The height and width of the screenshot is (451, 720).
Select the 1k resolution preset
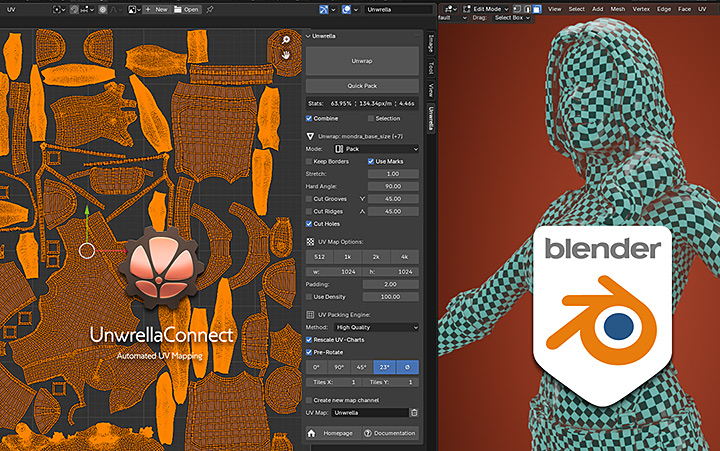click(348, 257)
